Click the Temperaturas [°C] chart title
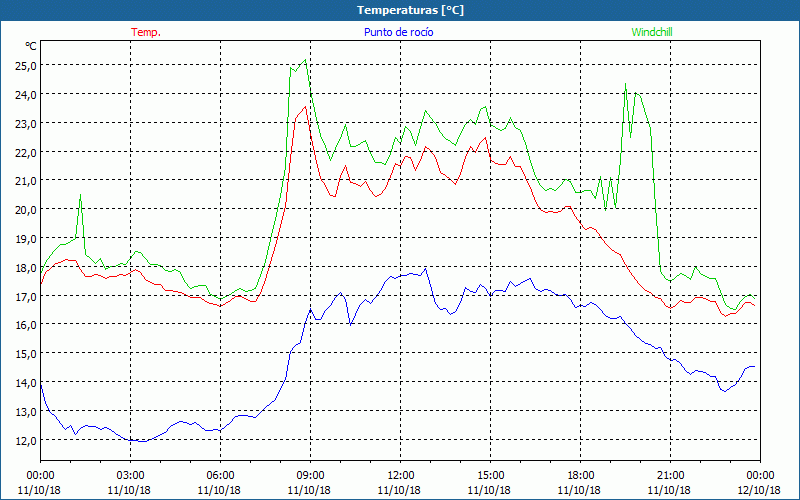Image resolution: width=800 pixels, height=500 pixels. pyautogui.click(x=410, y=10)
